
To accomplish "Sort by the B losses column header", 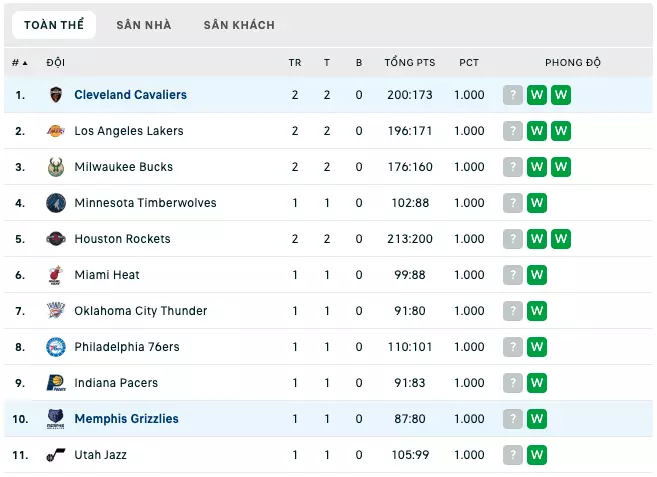I will [359, 63].
